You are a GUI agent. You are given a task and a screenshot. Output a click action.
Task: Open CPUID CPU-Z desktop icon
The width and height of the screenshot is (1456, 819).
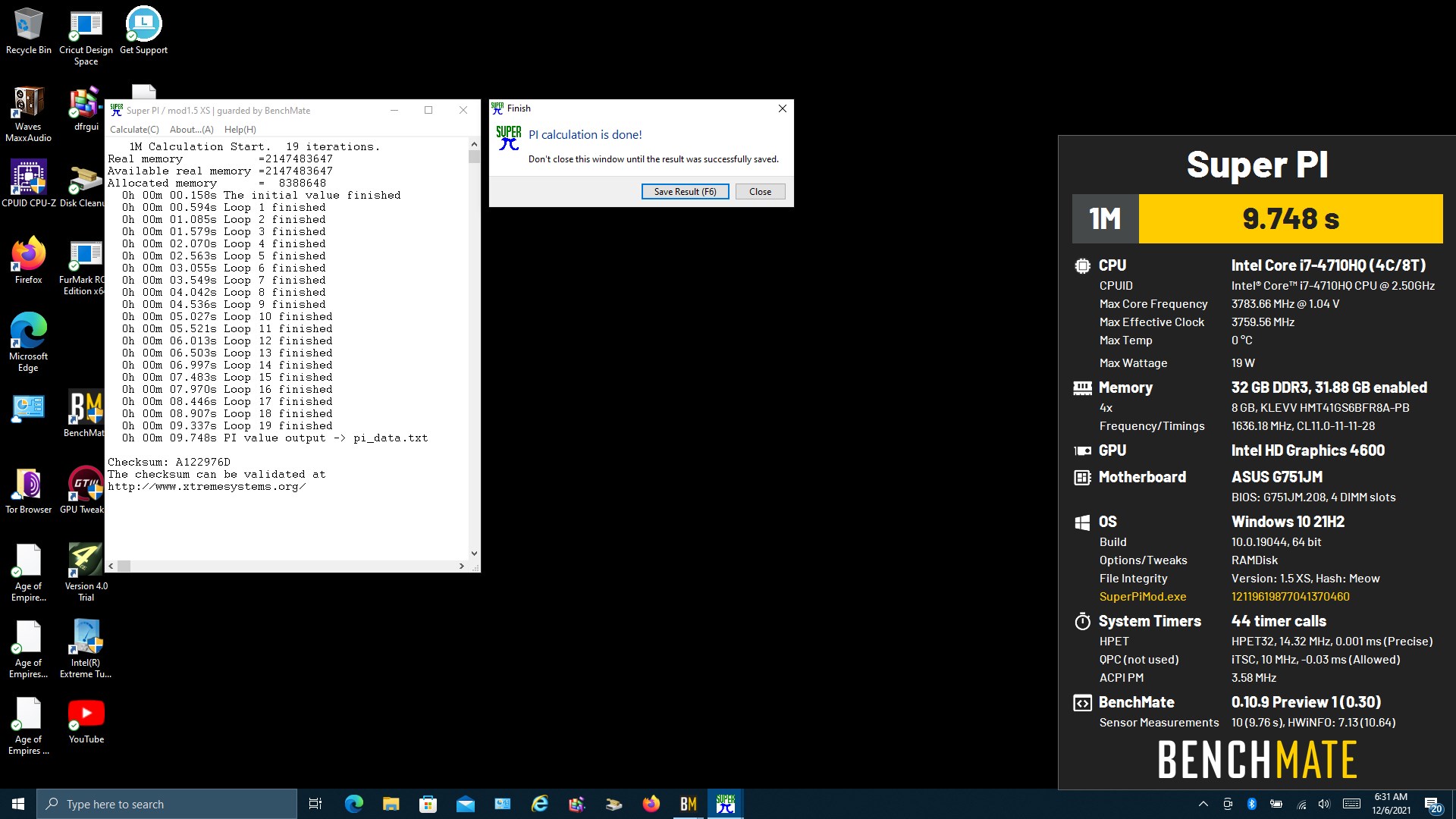click(x=29, y=184)
